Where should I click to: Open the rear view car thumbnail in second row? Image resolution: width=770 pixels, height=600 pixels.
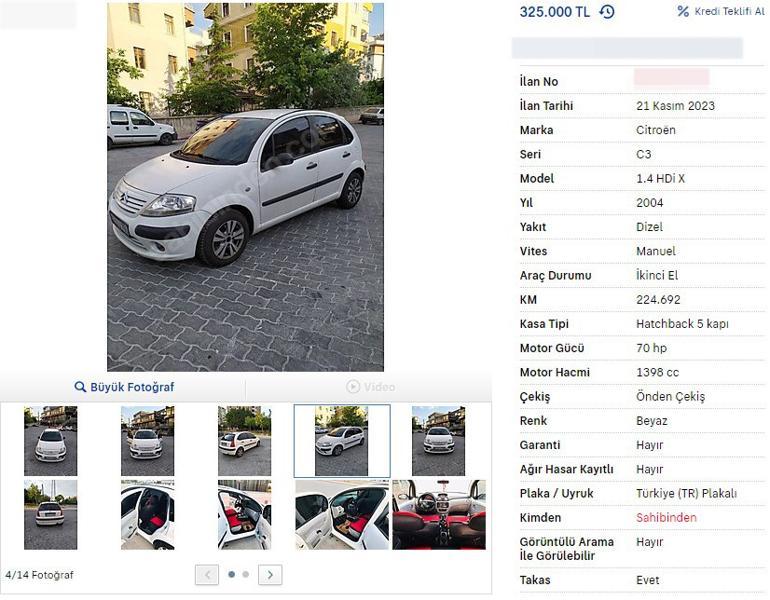pyautogui.click(x=51, y=515)
